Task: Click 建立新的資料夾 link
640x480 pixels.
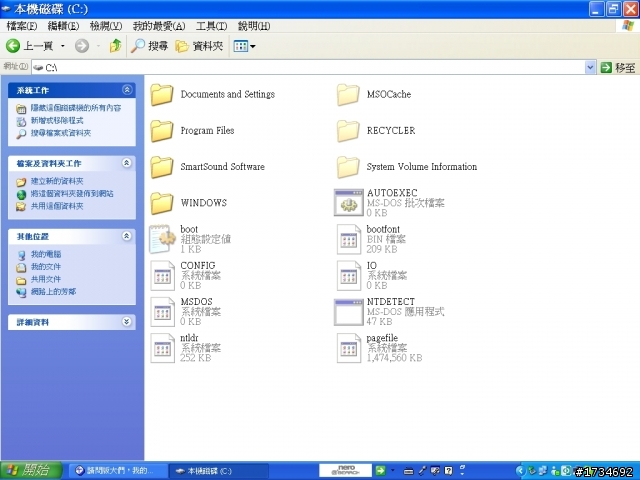Action: pyautogui.click(x=57, y=181)
